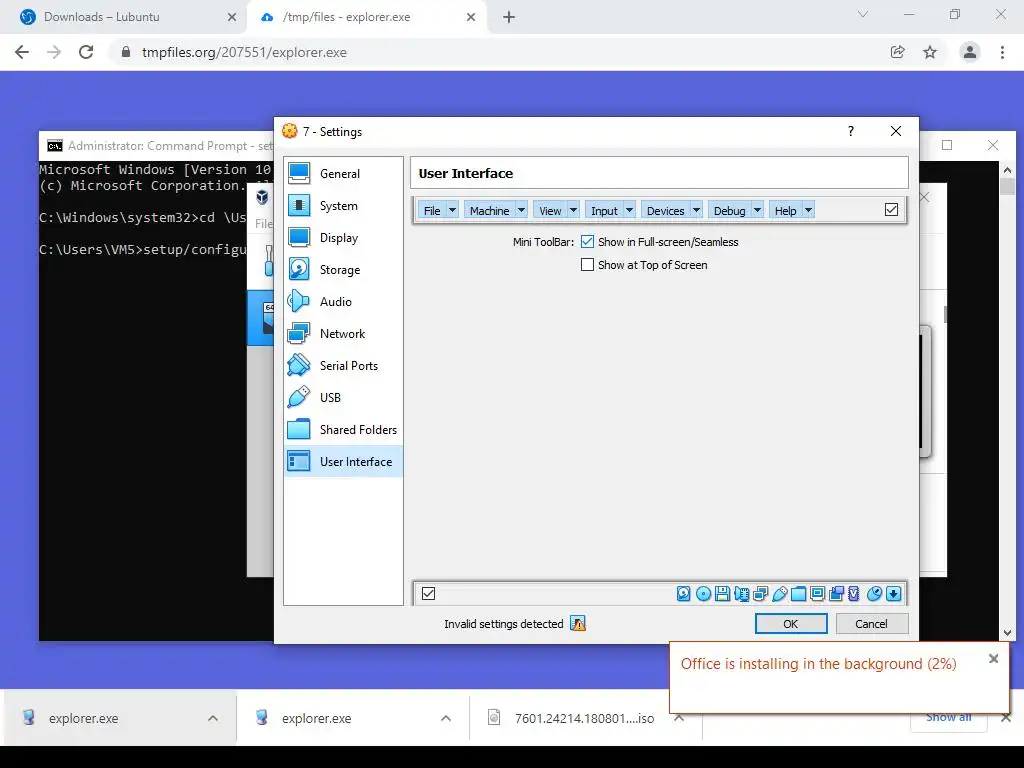Viewport: 1024px width, 768px height.
Task: Close the /tmp/files explorer.exe tab
Action: [471, 17]
